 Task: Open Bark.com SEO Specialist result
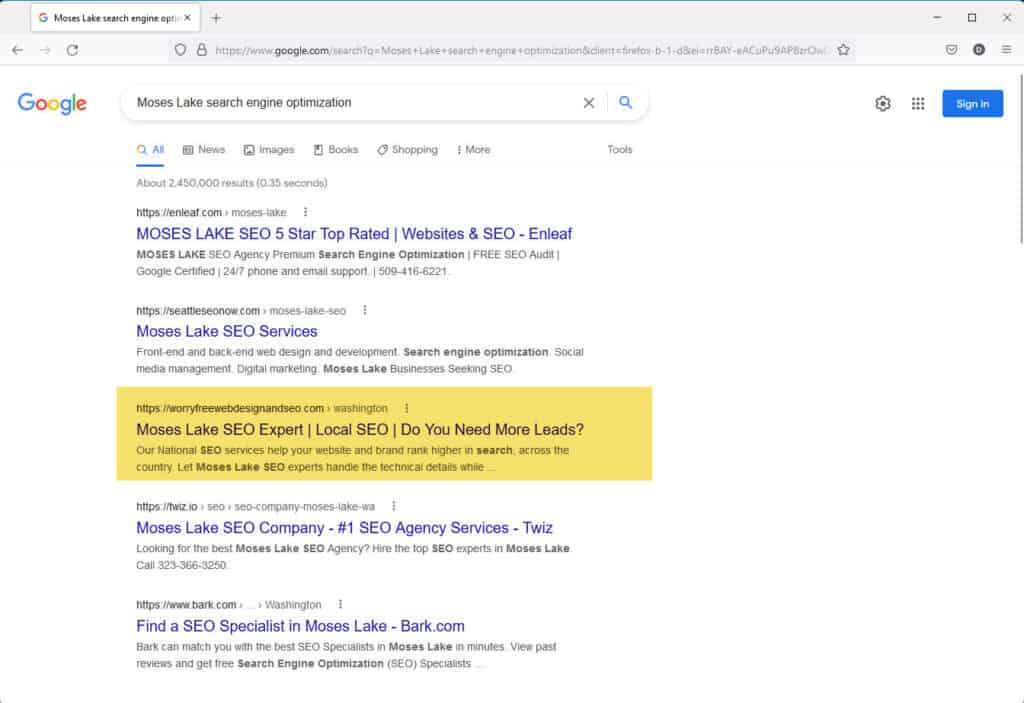click(x=300, y=626)
